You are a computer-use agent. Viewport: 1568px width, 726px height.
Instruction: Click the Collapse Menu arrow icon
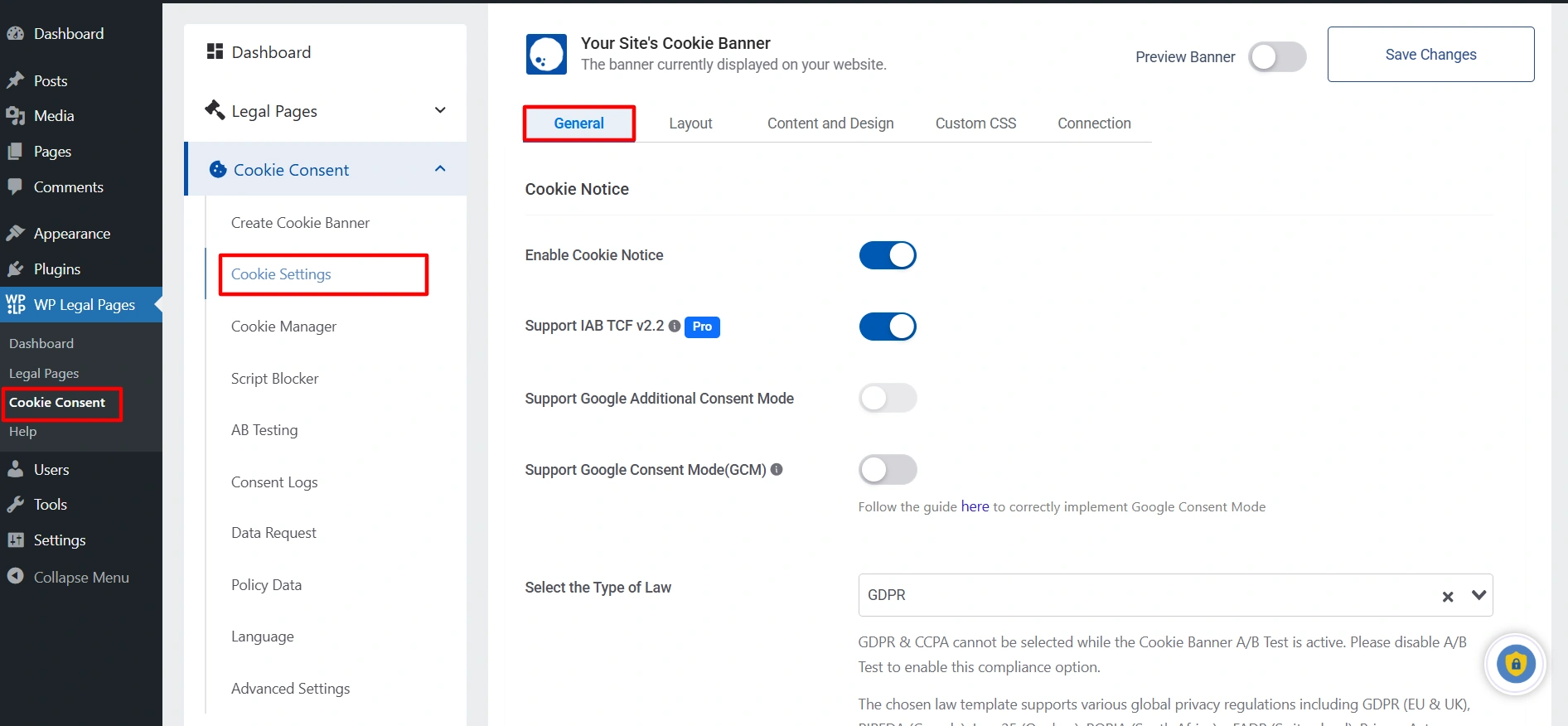coord(15,576)
